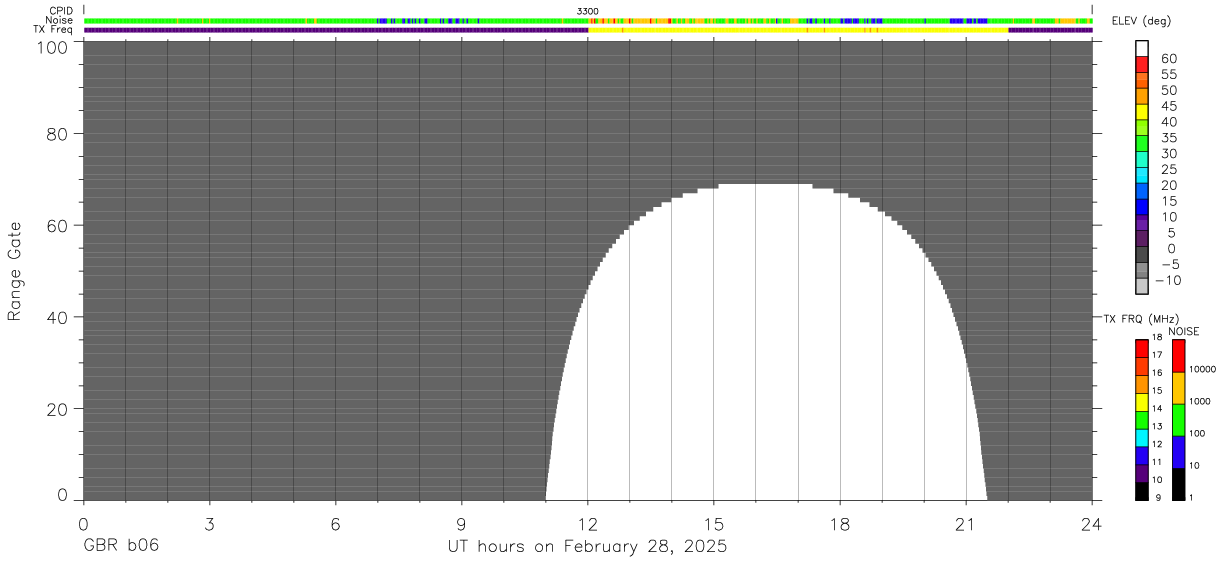Viewport: 1228px width, 567px height.
Task: Click the NOISE legend title
Action: click(x=1183, y=331)
